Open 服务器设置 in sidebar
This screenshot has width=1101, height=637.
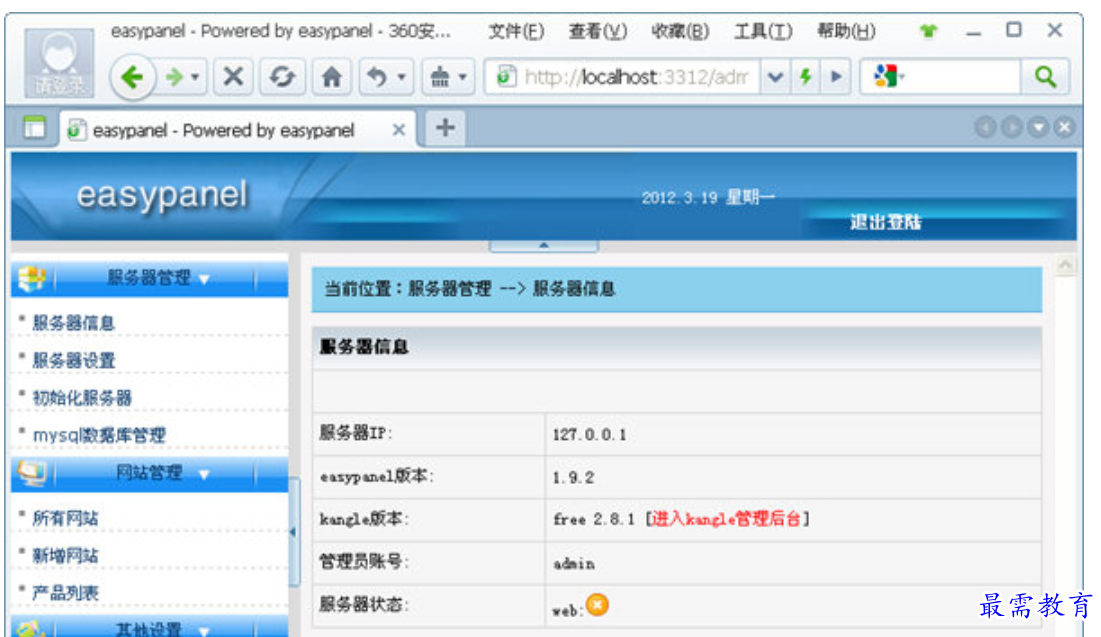(x=73, y=360)
